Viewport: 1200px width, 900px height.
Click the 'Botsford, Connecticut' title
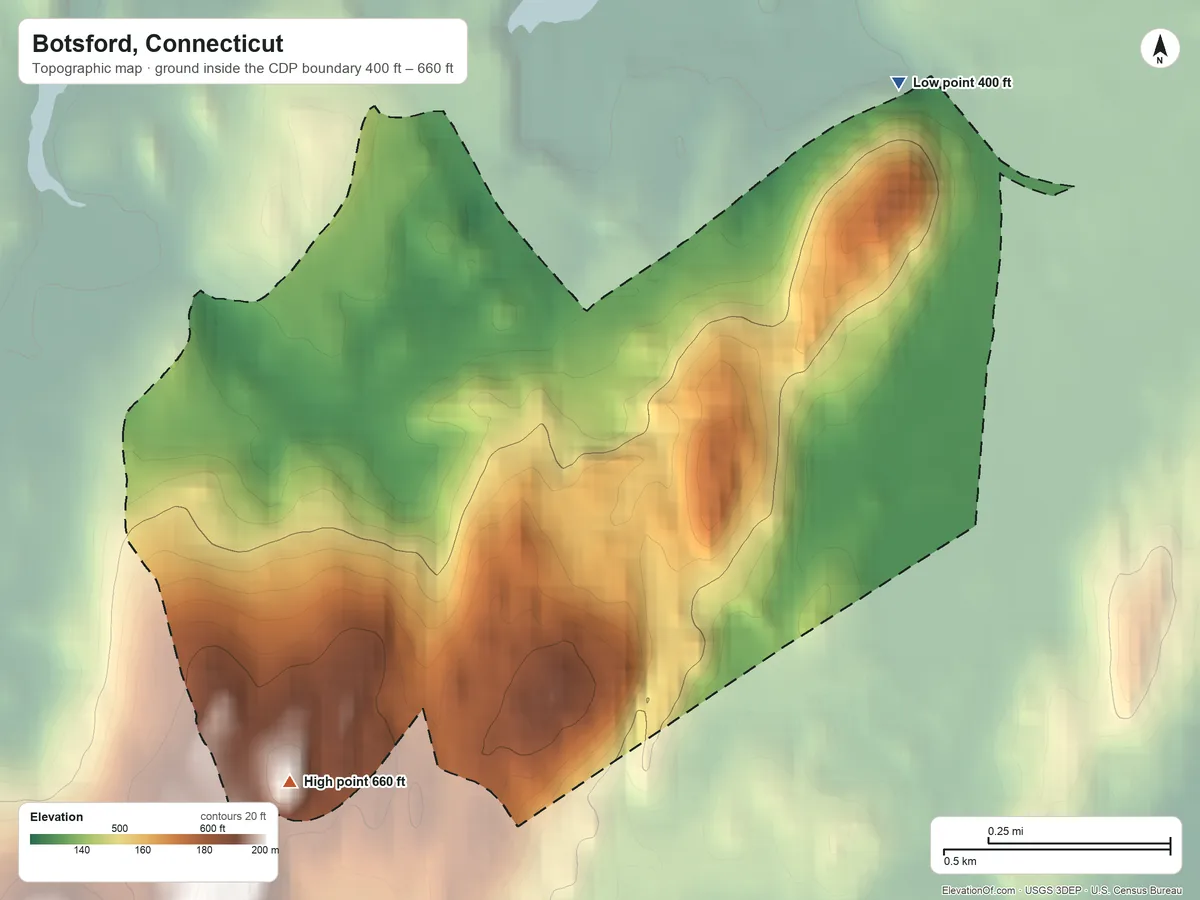coord(158,44)
